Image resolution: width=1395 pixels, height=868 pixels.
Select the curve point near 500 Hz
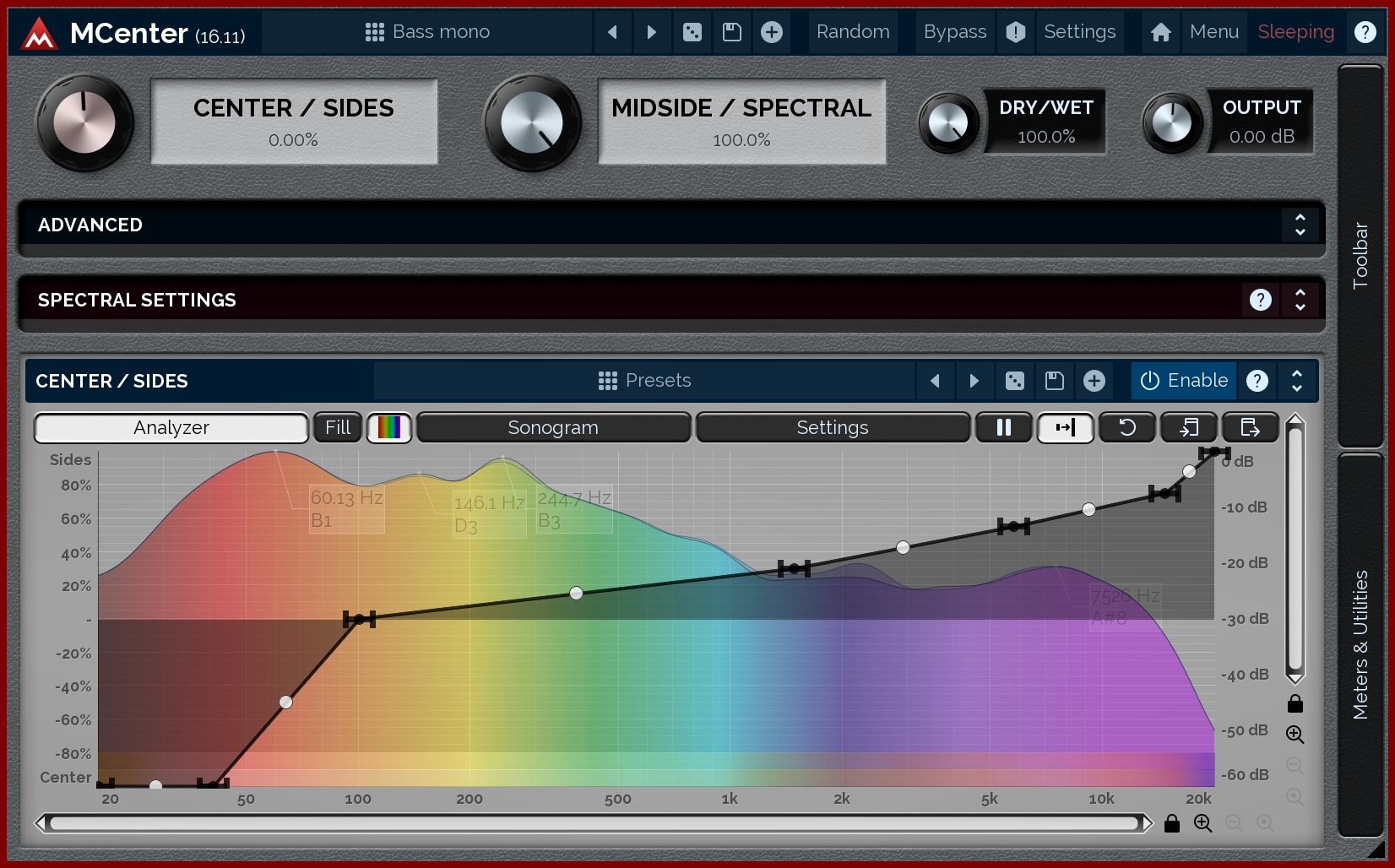(x=576, y=594)
